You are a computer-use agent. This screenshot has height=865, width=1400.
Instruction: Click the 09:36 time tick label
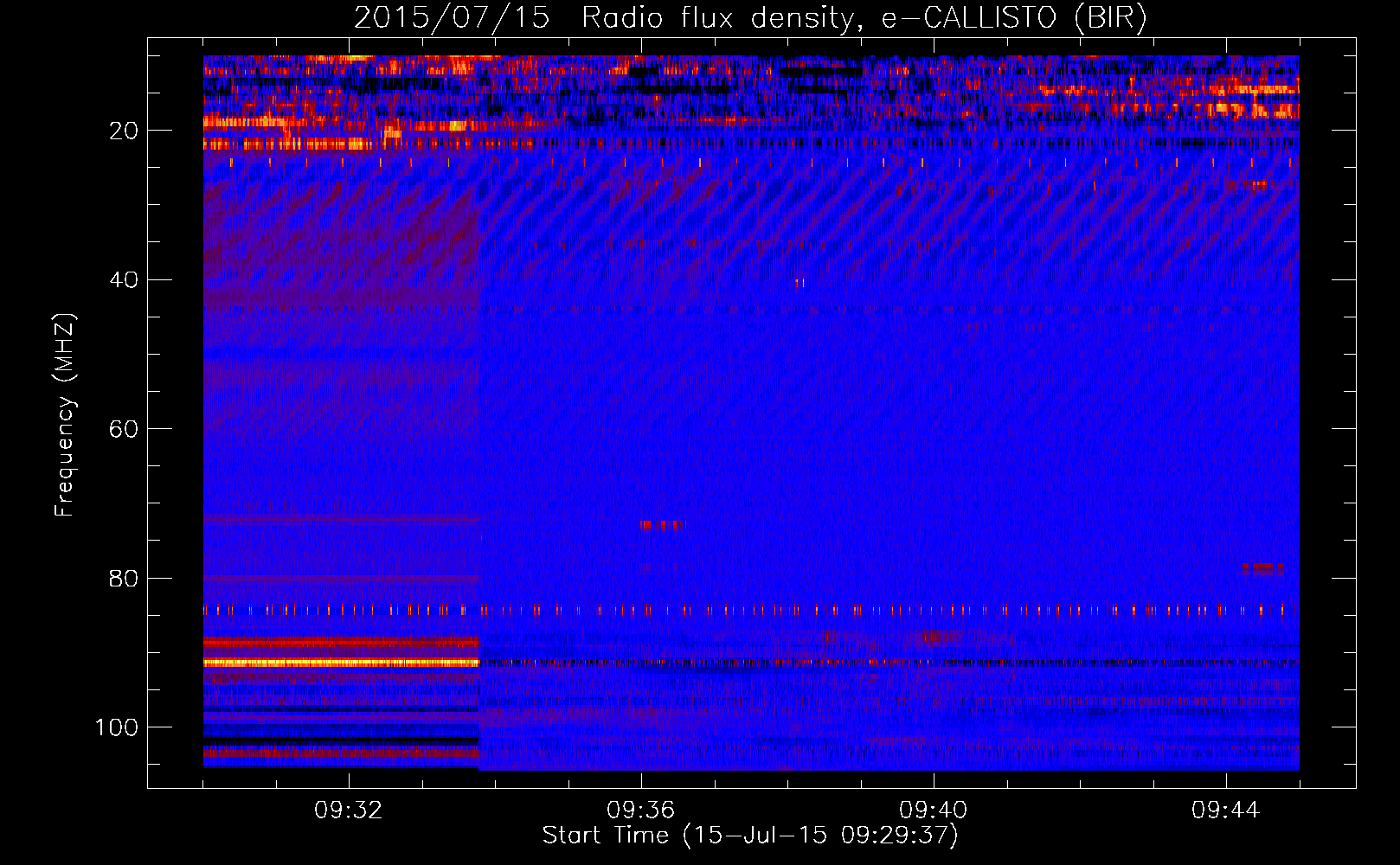tap(641, 811)
